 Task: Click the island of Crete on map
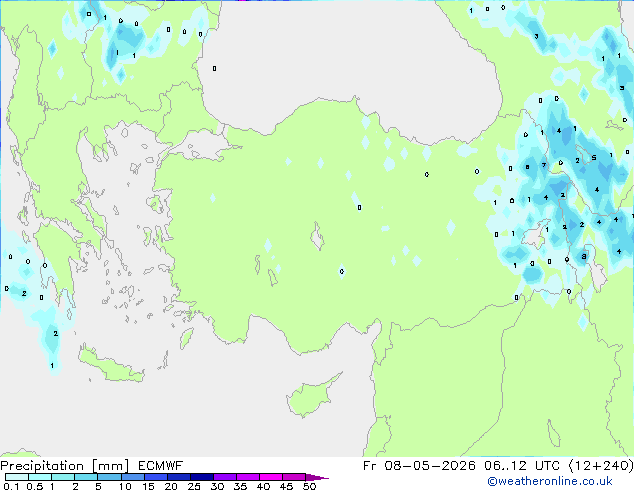point(111,366)
